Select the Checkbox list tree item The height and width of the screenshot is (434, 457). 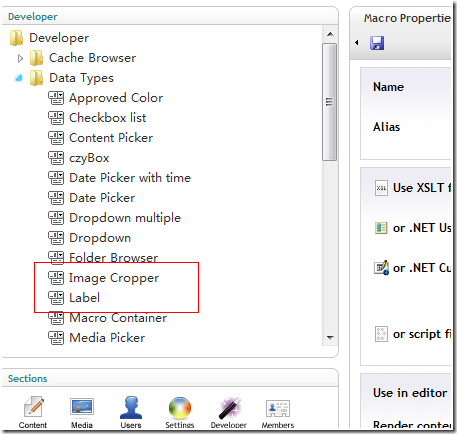click(108, 118)
